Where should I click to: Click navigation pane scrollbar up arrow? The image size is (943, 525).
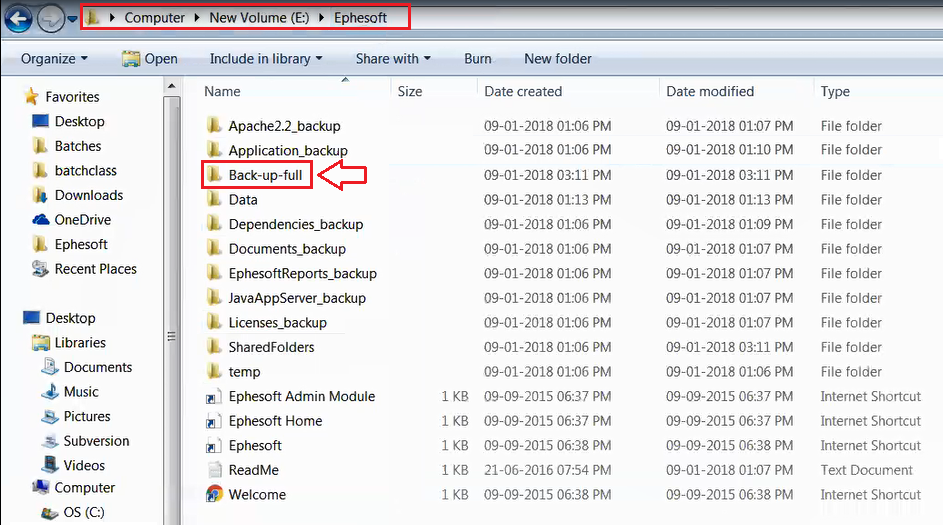pos(171,86)
